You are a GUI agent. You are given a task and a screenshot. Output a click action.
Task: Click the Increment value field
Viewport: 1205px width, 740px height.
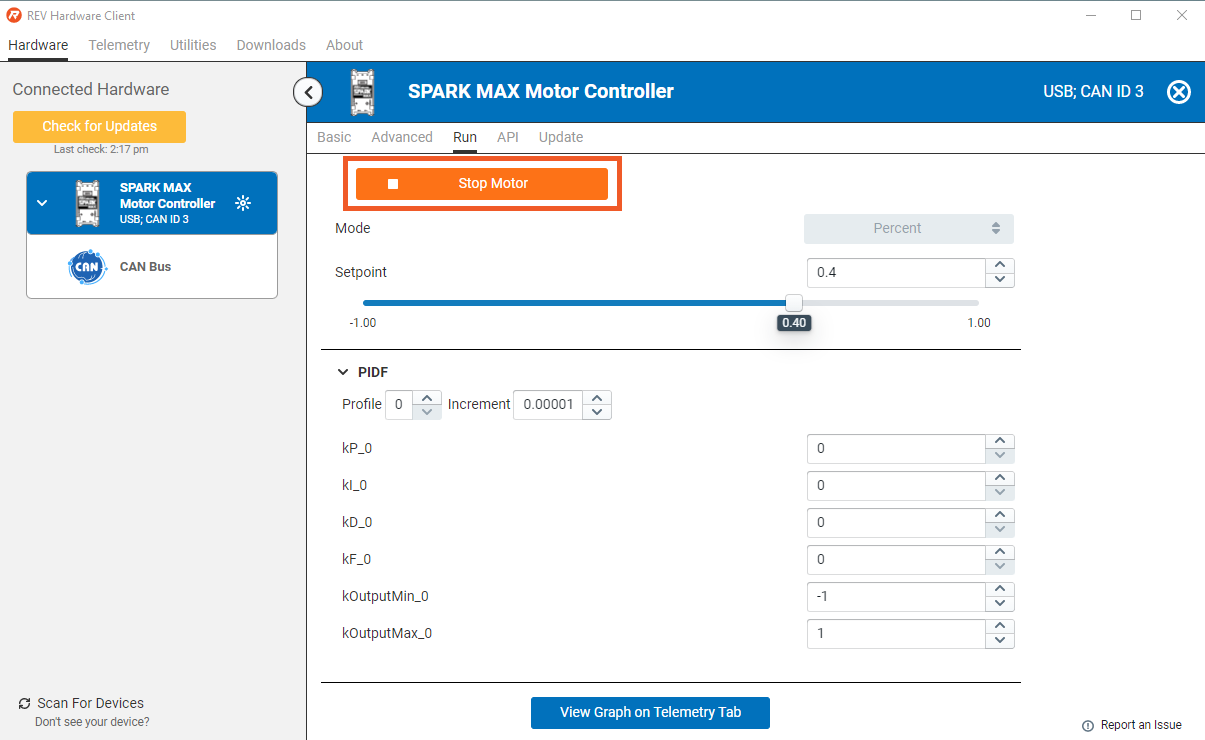[x=548, y=404]
